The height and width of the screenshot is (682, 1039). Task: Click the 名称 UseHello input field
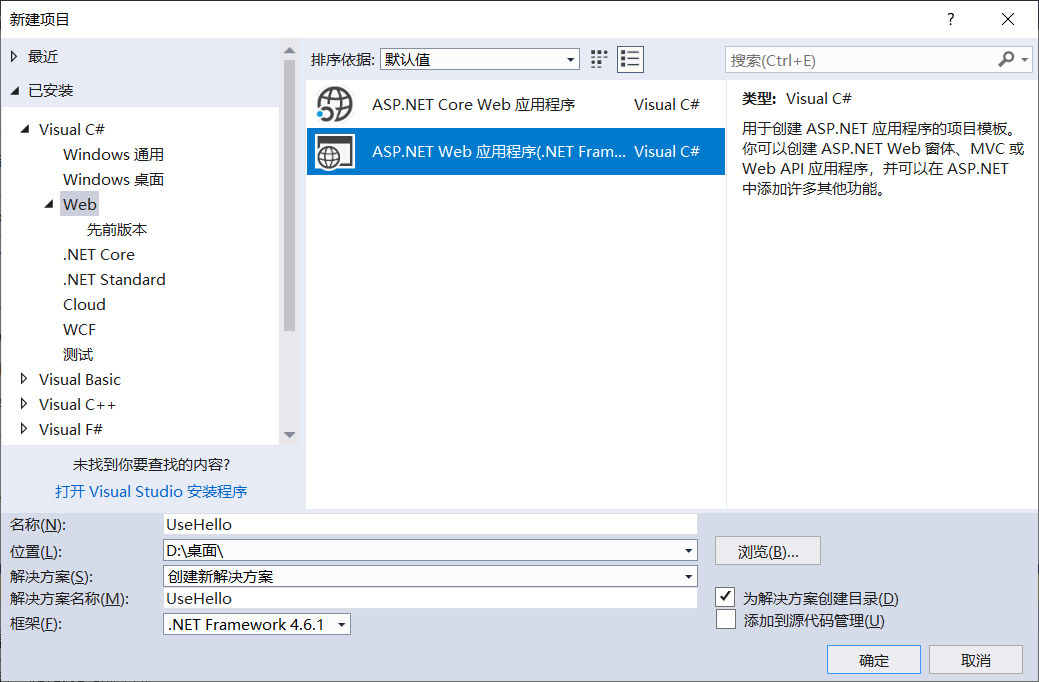coord(430,524)
